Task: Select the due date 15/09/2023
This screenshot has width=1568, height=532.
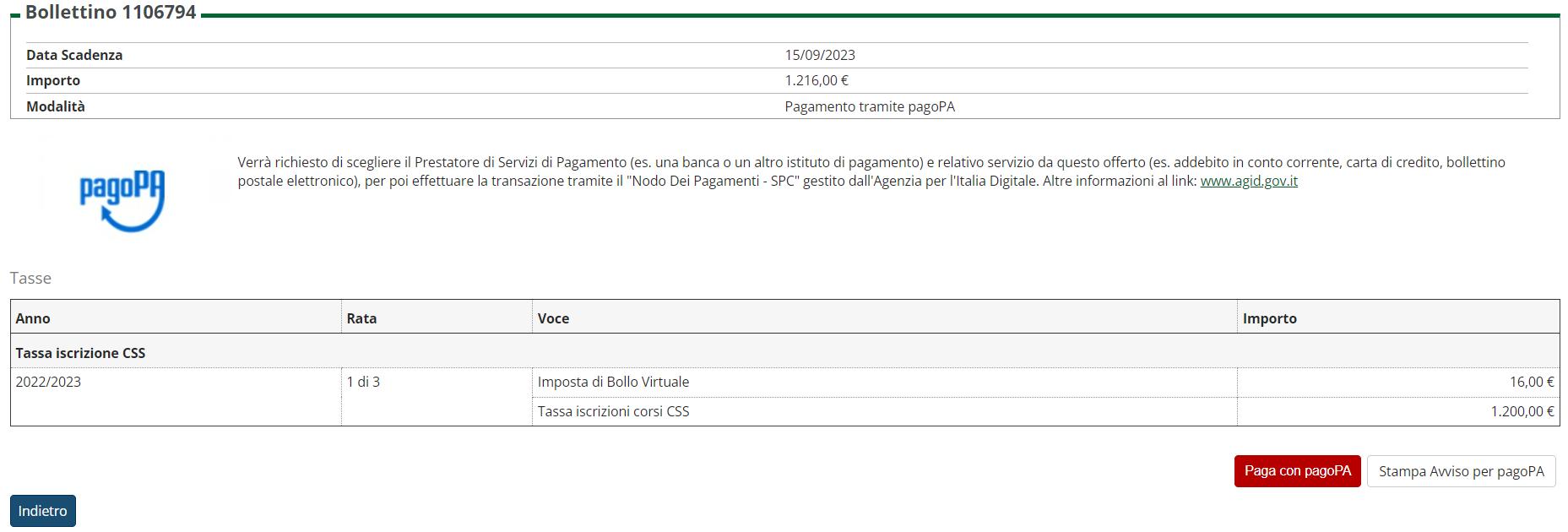Action: coord(819,55)
